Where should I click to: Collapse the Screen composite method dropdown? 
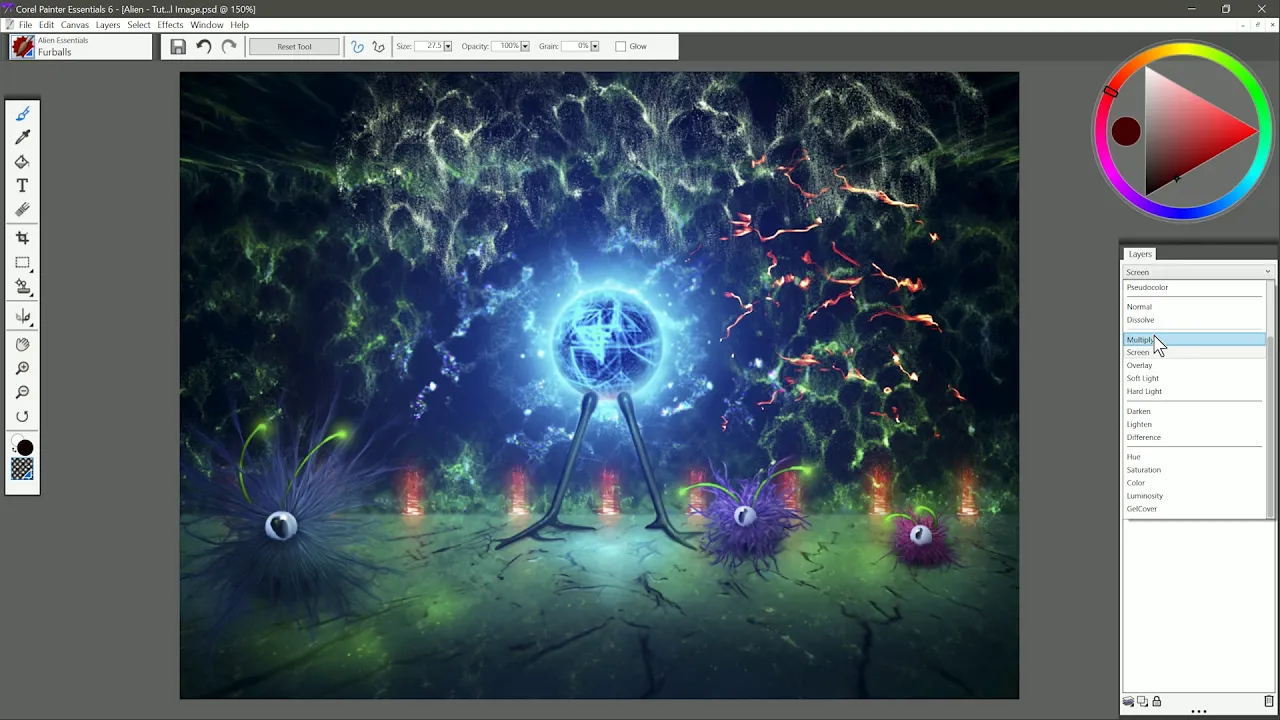click(1198, 272)
